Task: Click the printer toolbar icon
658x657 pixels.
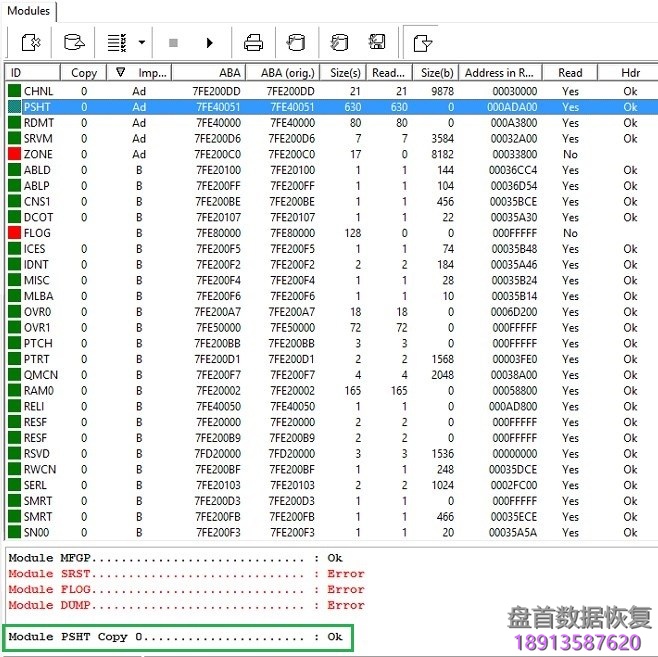Action: pos(253,42)
